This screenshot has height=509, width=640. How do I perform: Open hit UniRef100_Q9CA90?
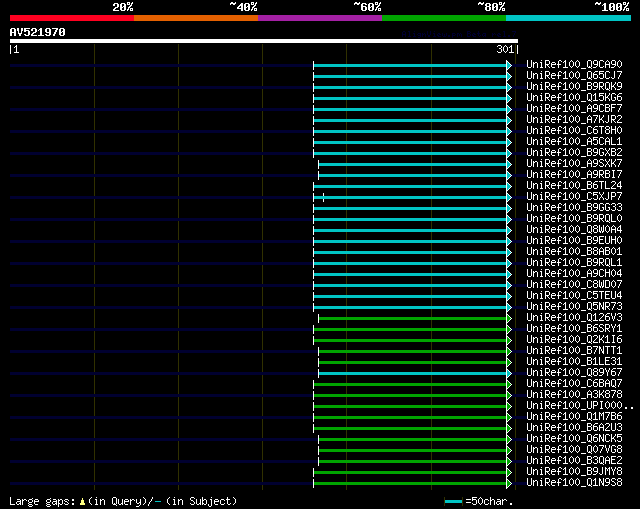(574, 64)
